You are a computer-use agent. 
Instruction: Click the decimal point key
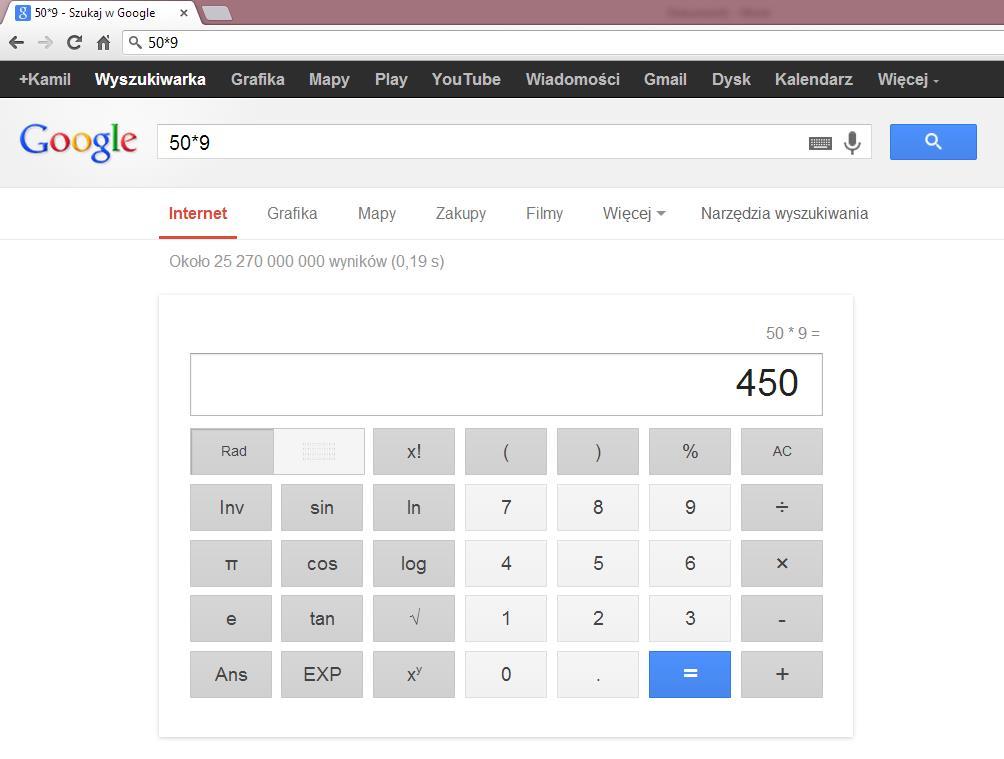[598, 674]
